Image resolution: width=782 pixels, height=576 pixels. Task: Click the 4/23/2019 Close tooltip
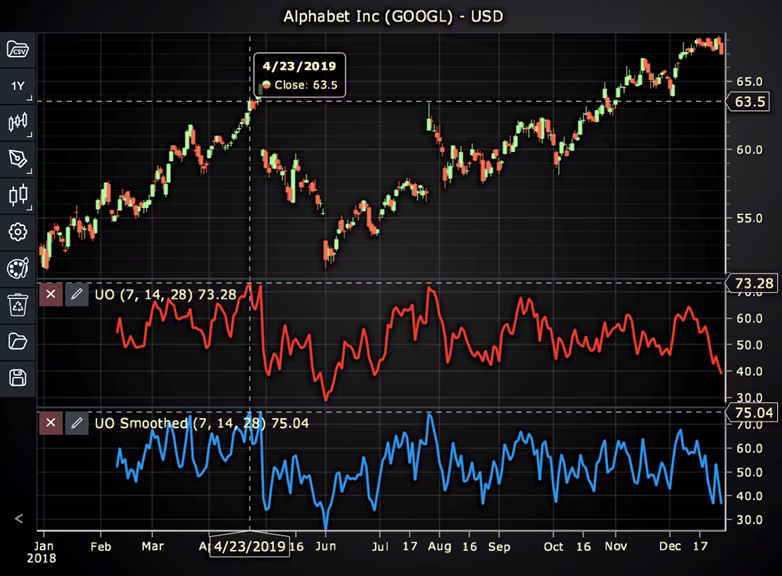pos(300,75)
